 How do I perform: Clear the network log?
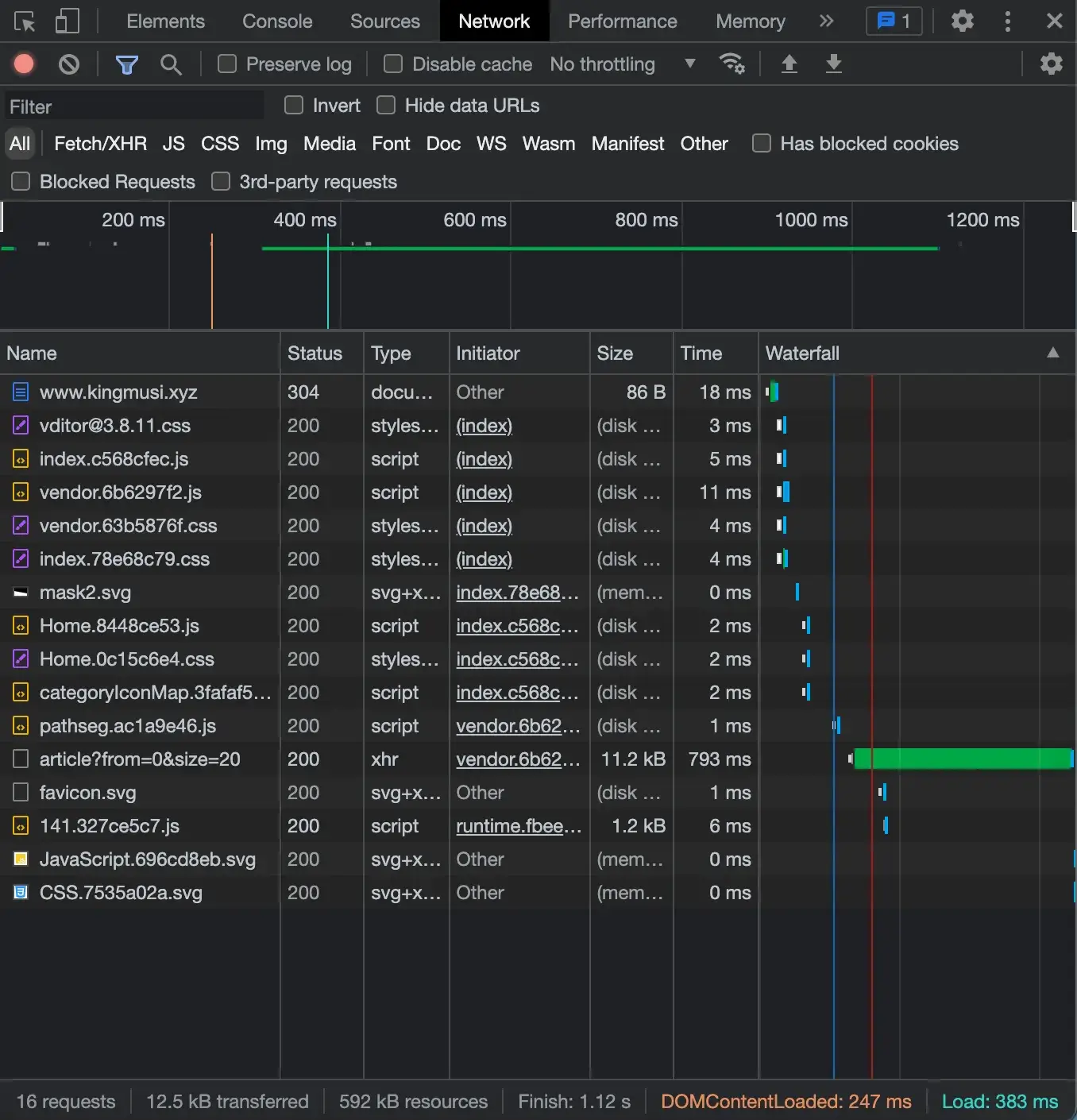tap(69, 64)
